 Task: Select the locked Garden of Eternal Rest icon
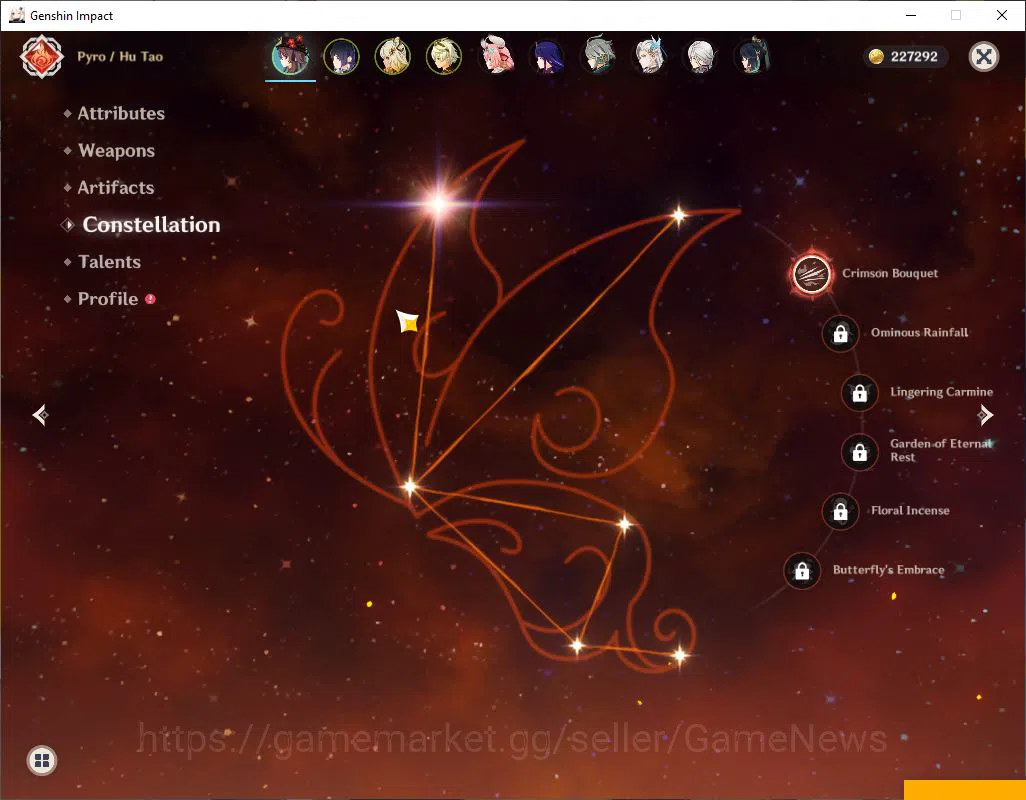(x=859, y=451)
